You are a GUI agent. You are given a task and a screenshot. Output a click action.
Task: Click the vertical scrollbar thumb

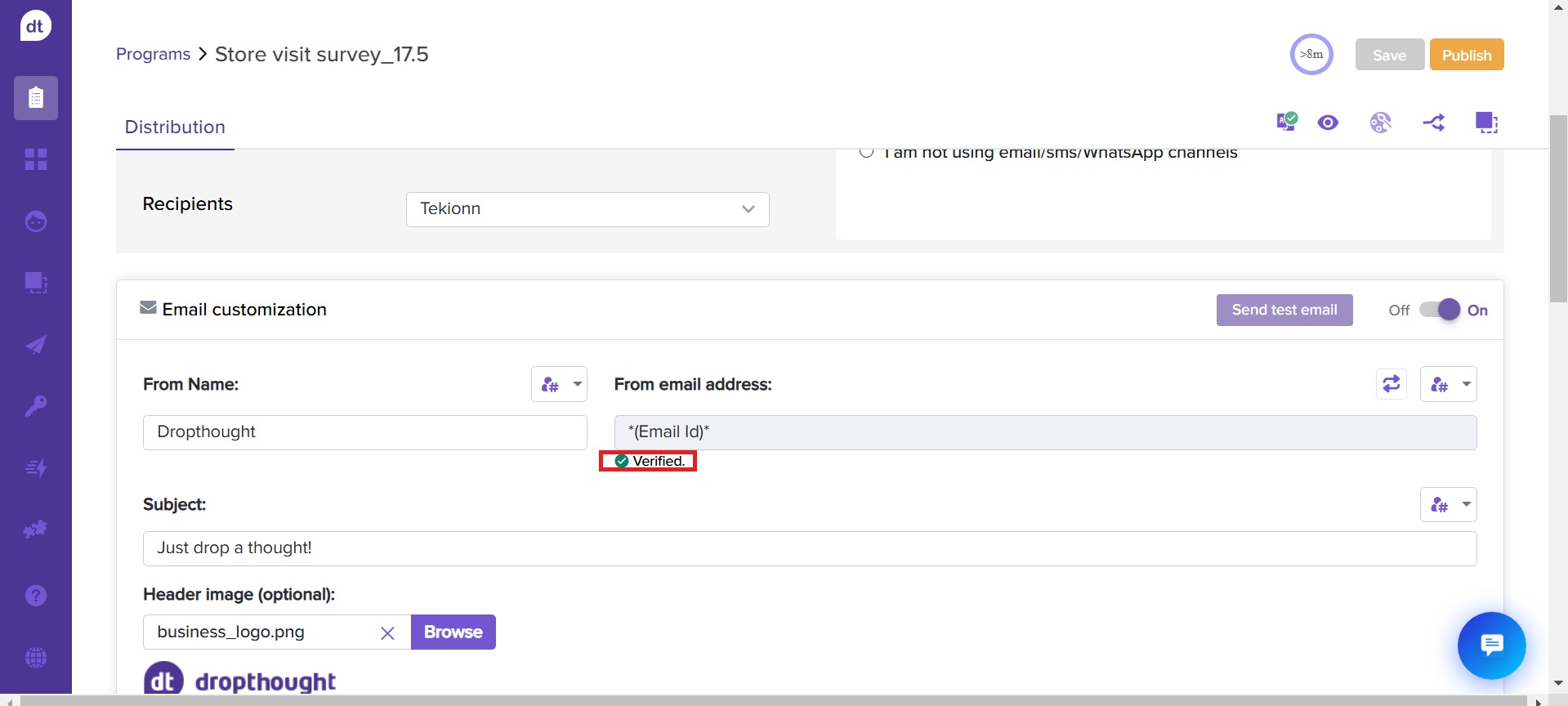pos(1559,208)
